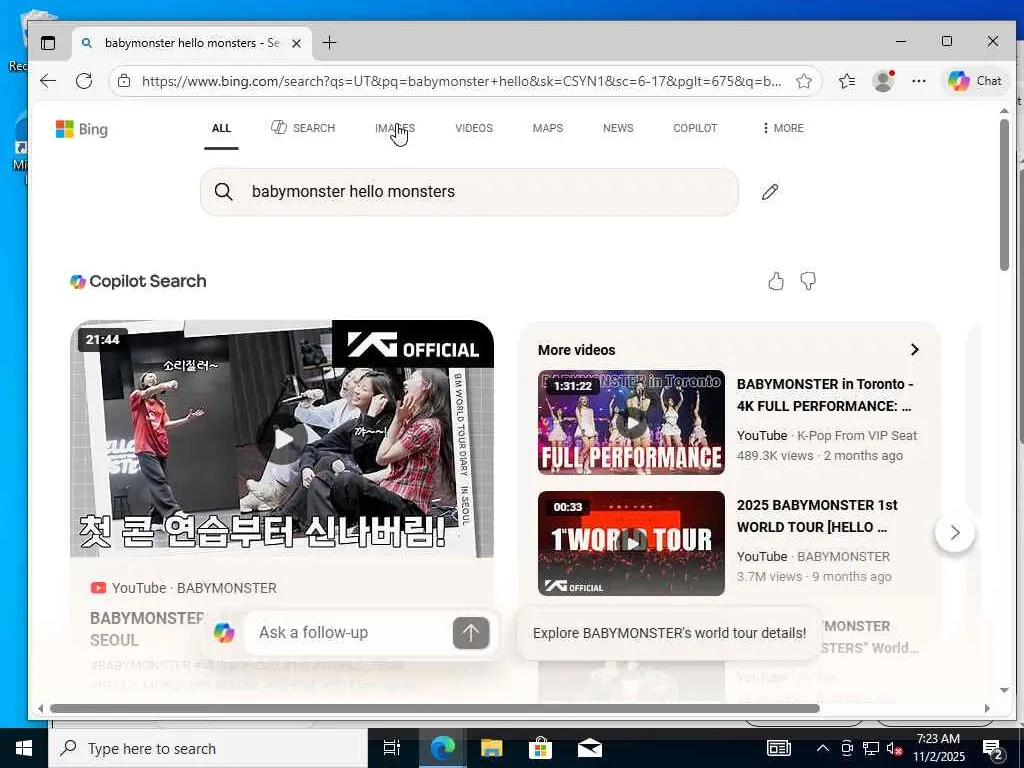Open Settings and more ellipsis menu
Viewport: 1024px width, 768px height.
pyautogui.click(x=919, y=81)
